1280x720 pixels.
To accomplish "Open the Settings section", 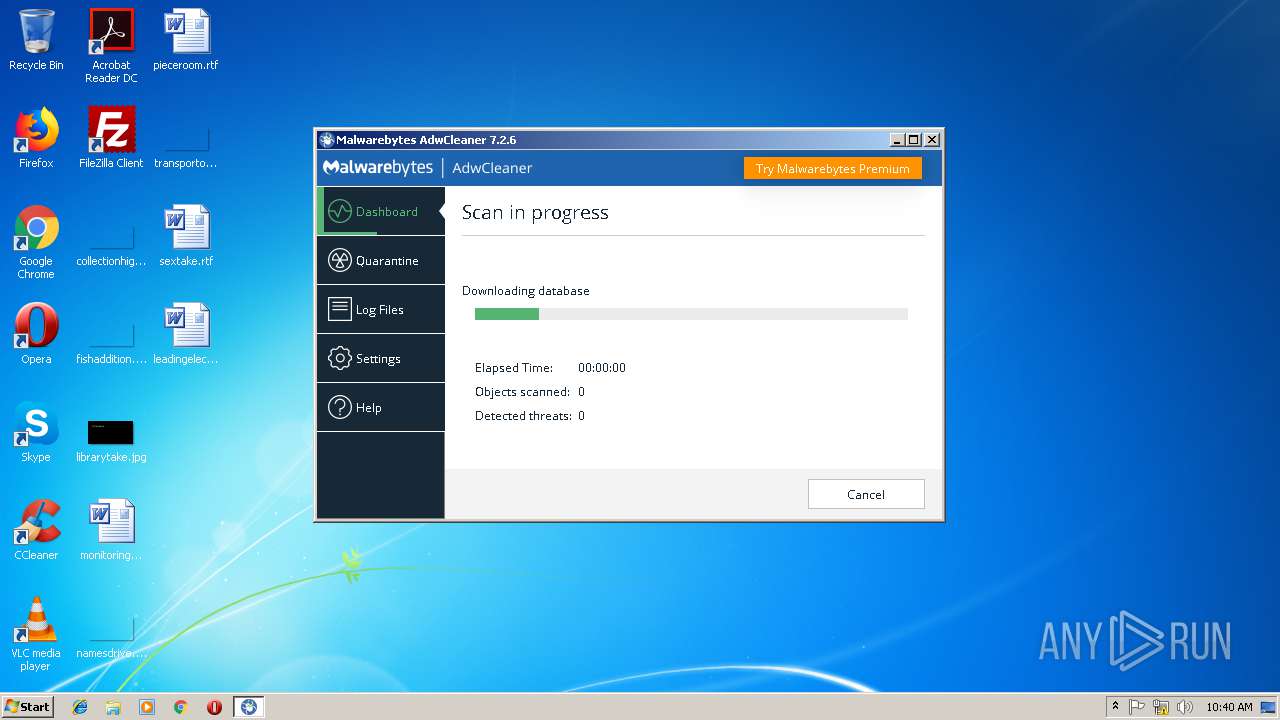I will (381, 358).
